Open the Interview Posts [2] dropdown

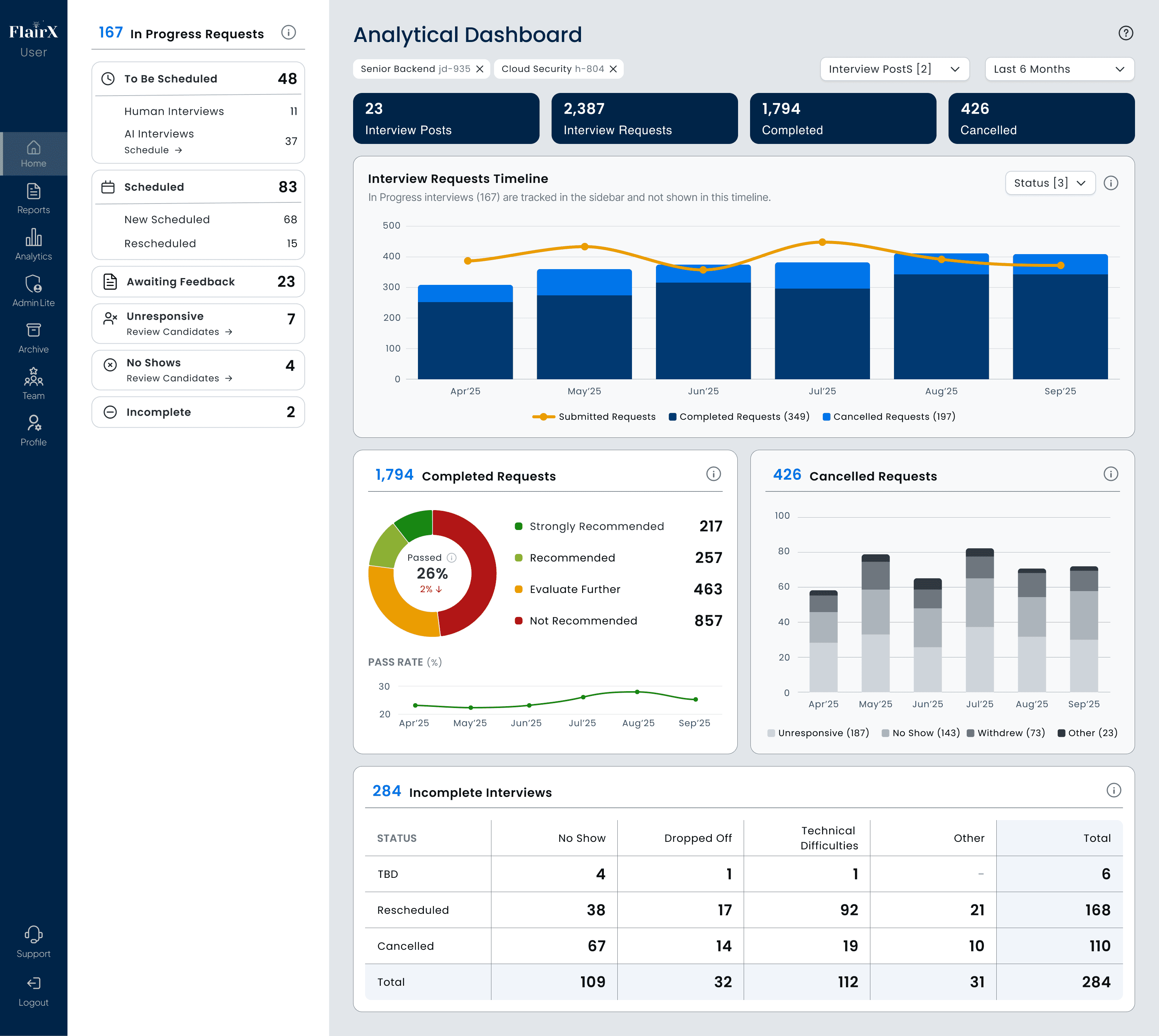[x=894, y=69]
